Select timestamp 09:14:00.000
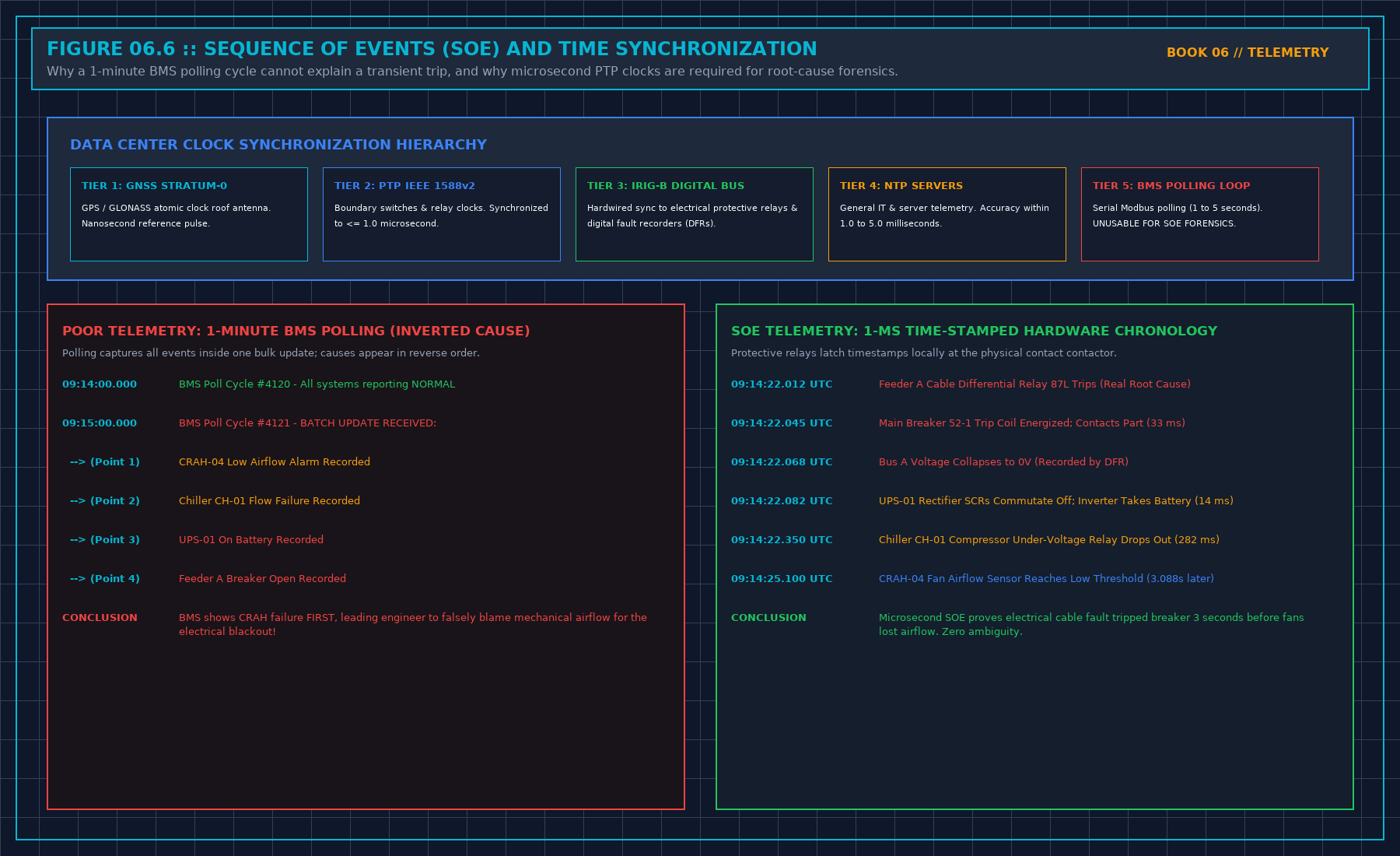The width and height of the screenshot is (1400, 856). (100, 384)
